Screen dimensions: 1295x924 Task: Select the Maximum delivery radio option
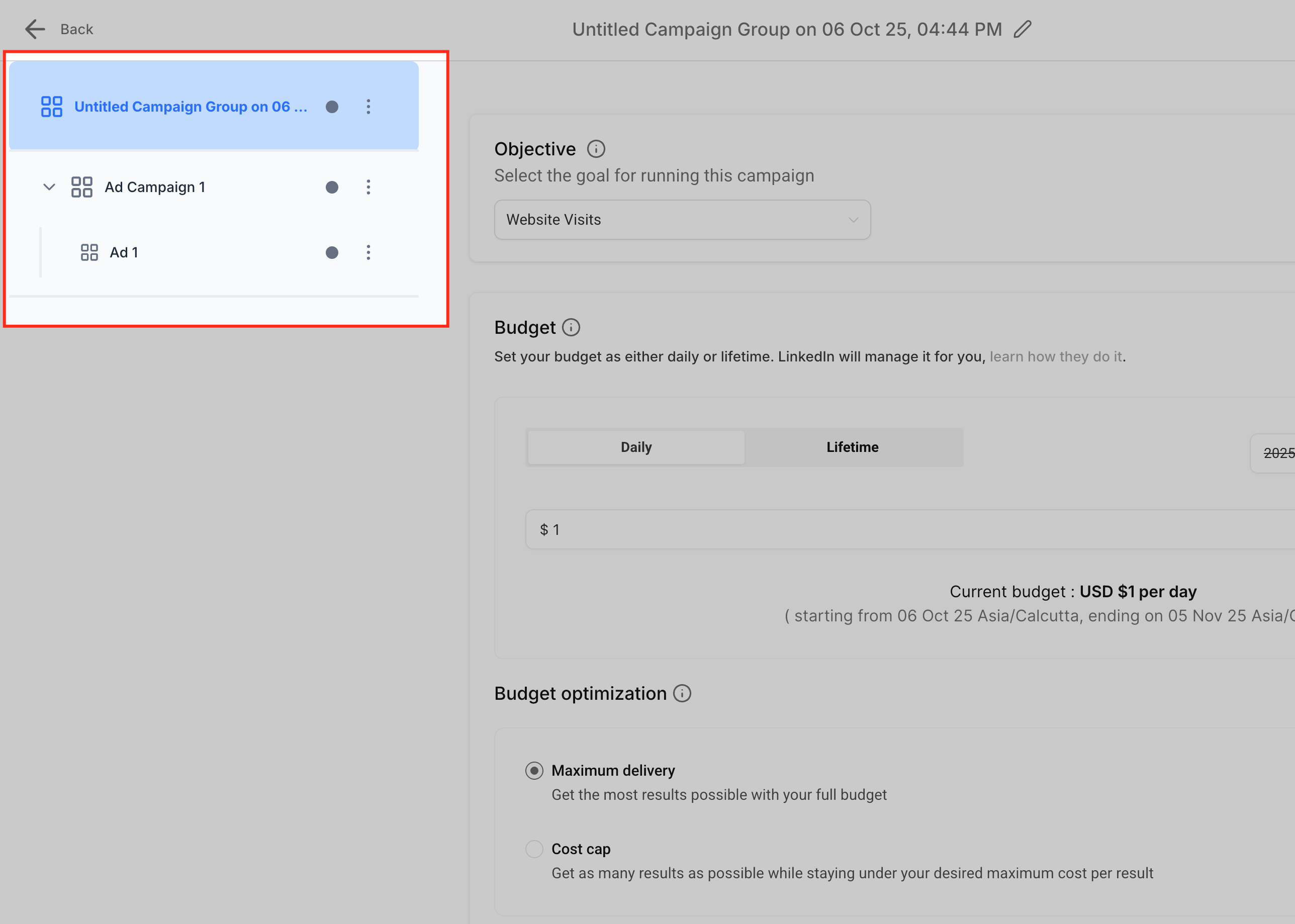[x=534, y=770]
